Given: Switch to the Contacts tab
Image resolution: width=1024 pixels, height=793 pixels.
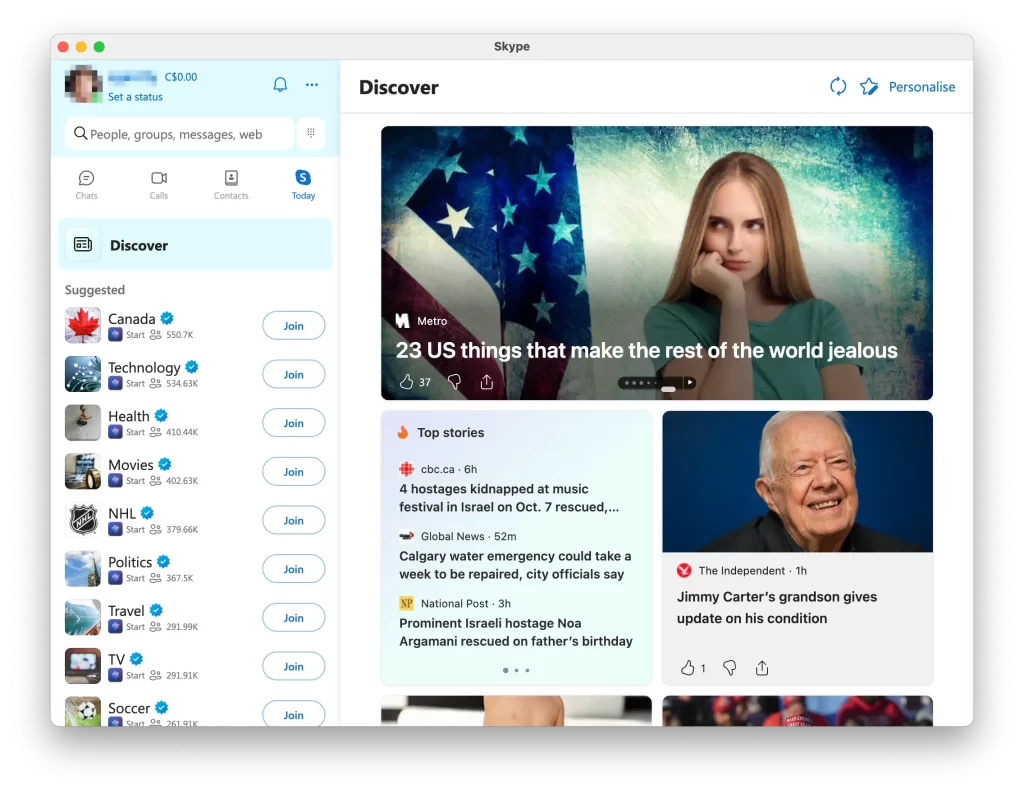Looking at the screenshot, I should 231,185.
